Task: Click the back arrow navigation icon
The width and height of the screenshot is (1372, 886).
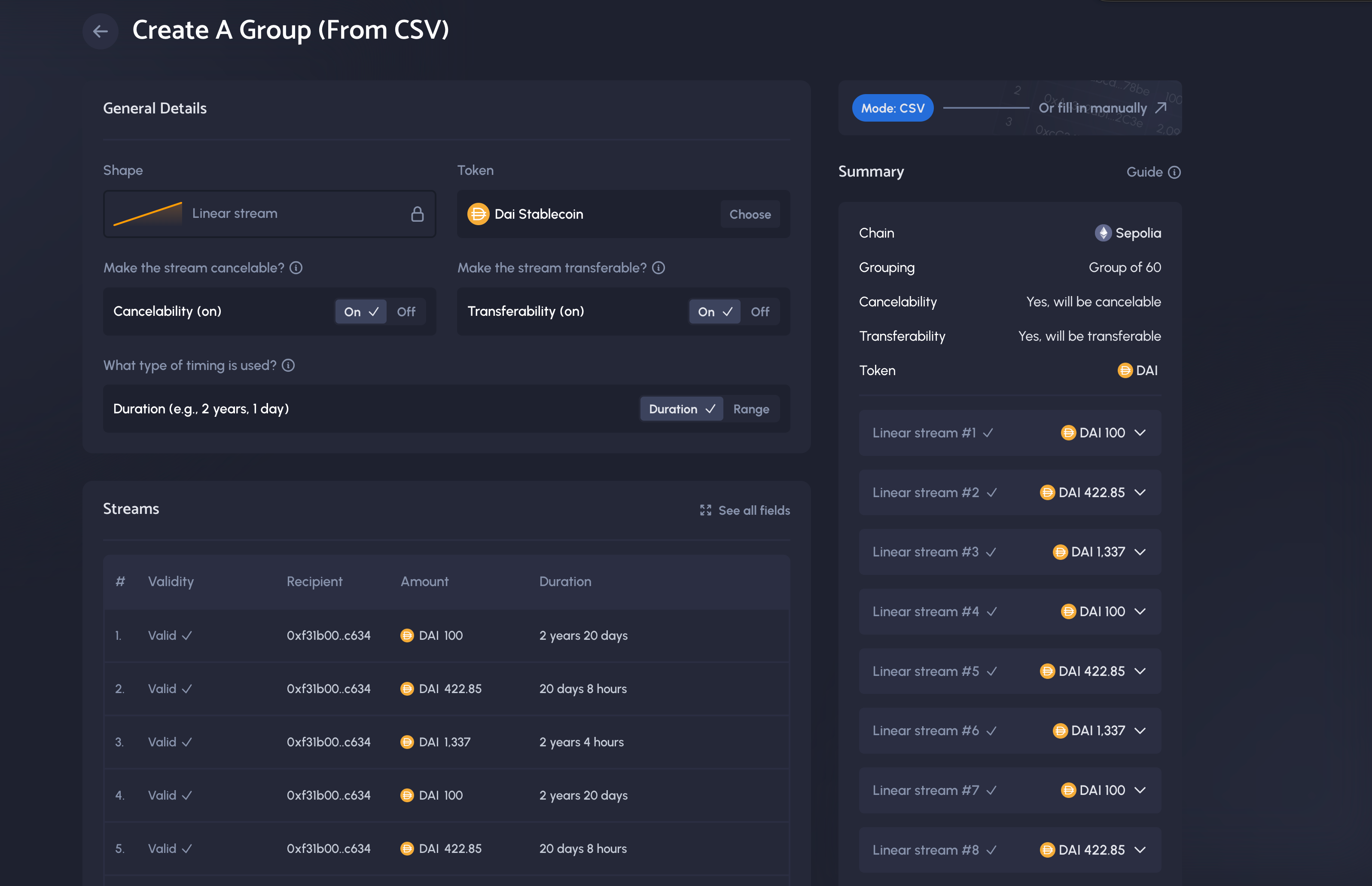Action: coord(100,31)
